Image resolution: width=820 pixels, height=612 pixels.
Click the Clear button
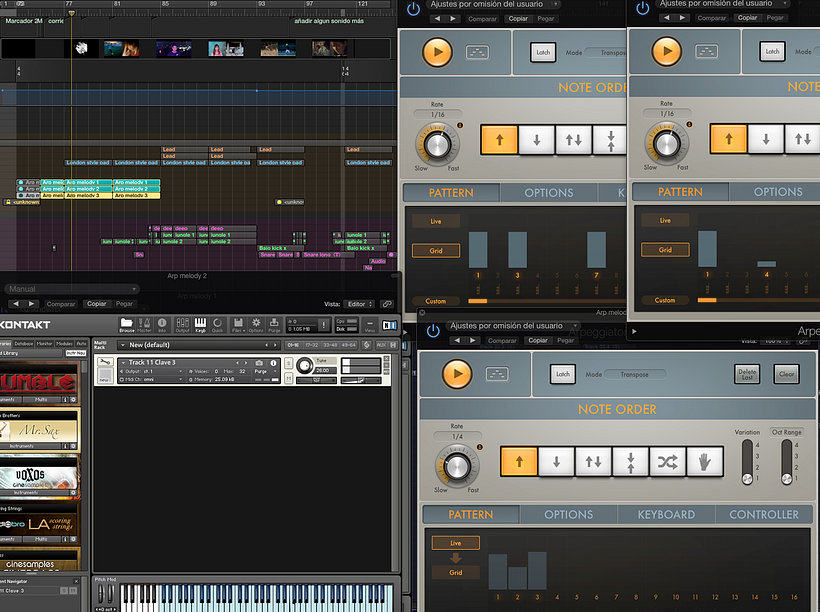click(x=787, y=374)
